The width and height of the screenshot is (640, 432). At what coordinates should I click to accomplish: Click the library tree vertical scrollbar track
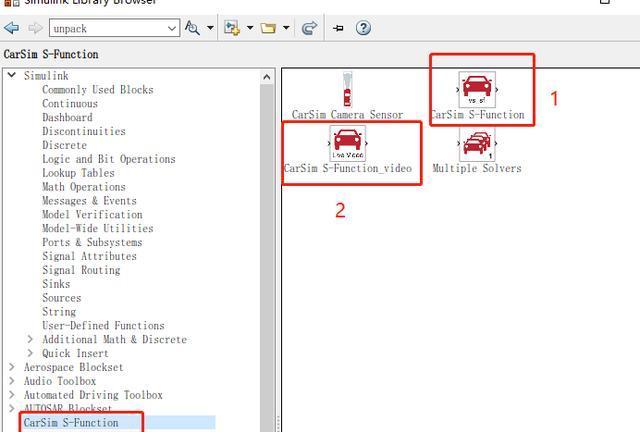(267, 257)
